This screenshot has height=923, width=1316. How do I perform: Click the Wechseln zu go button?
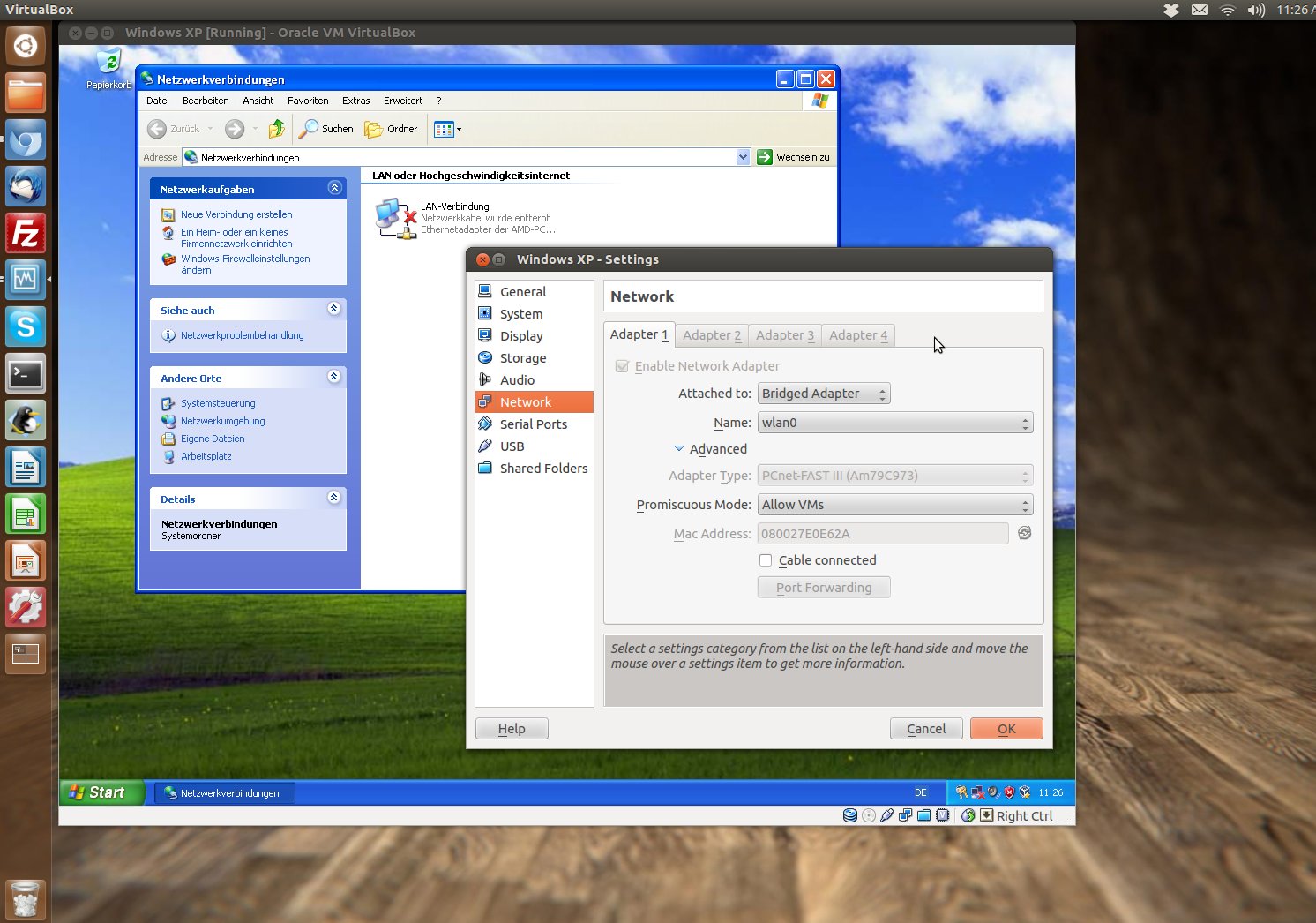[793, 157]
